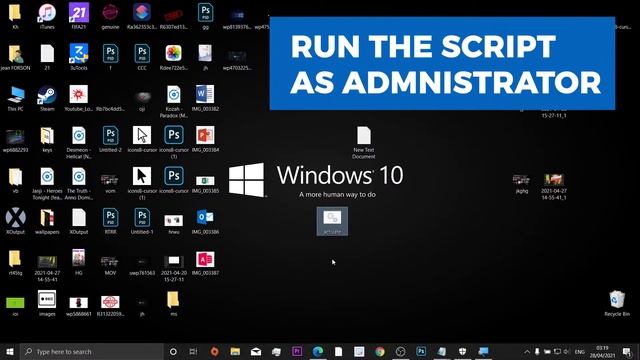
Task: Select the Untitled-1 Photoshop file
Action: click(142, 222)
